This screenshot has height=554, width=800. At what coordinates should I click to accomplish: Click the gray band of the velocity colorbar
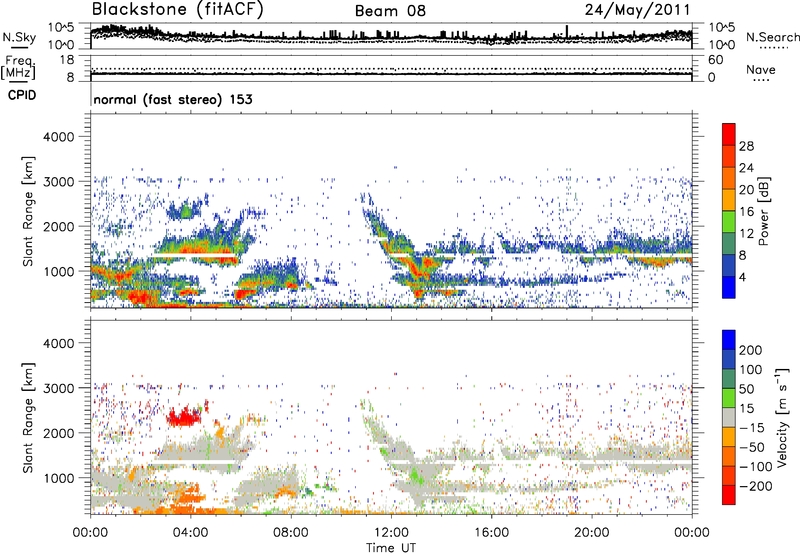pos(729,418)
